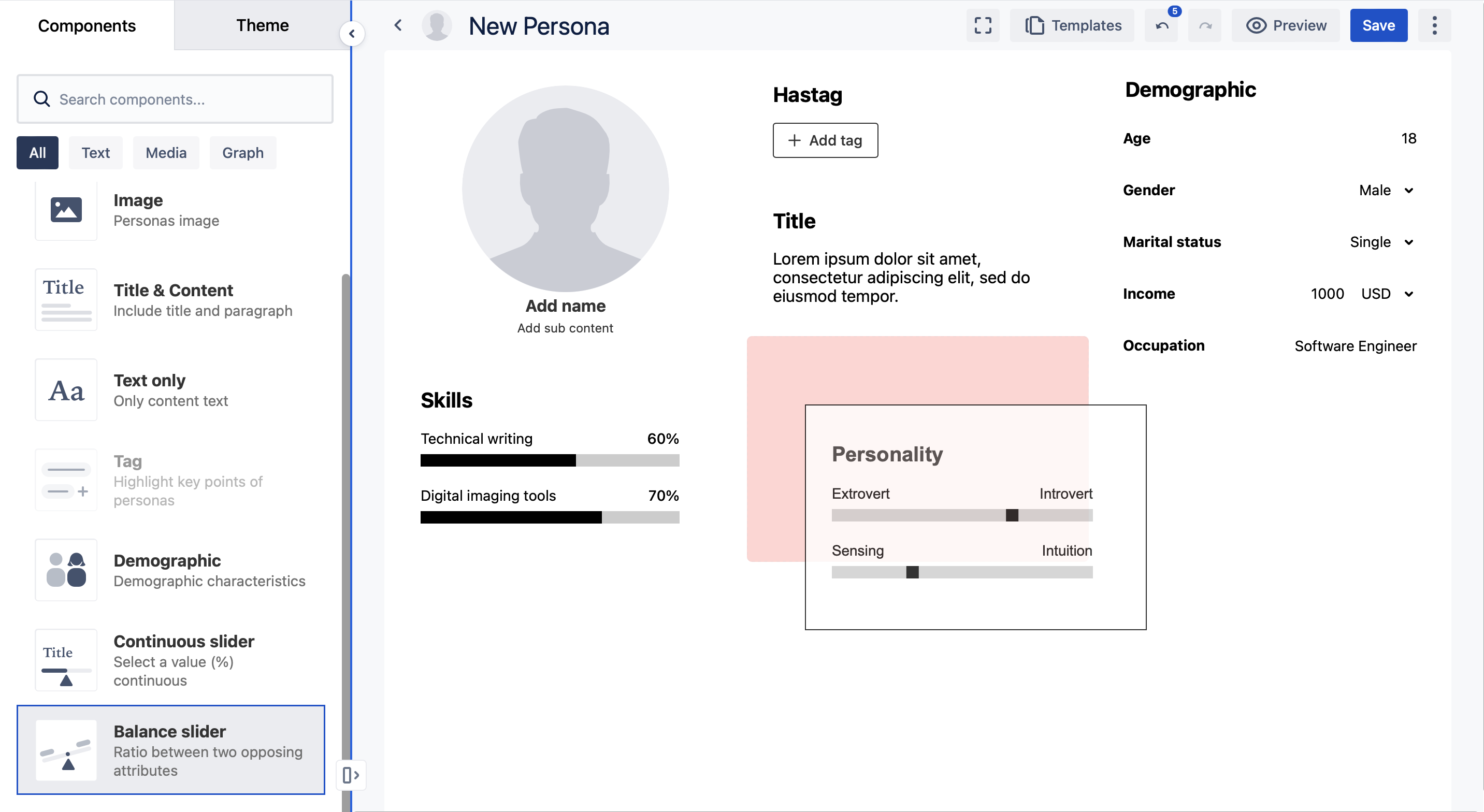
Task: Switch to the Components tab
Action: [x=87, y=25]
